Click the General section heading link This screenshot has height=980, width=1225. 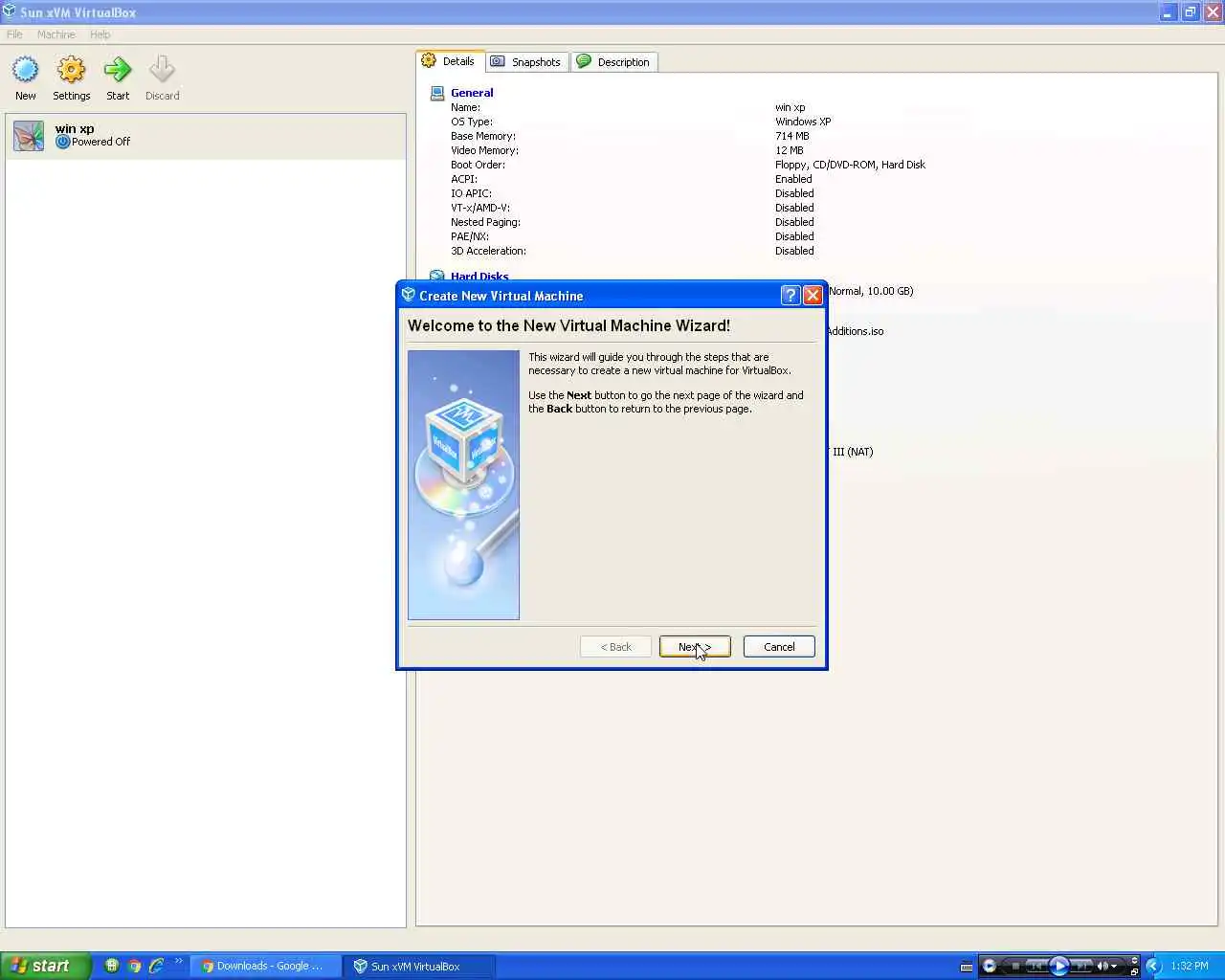point(472,93)
